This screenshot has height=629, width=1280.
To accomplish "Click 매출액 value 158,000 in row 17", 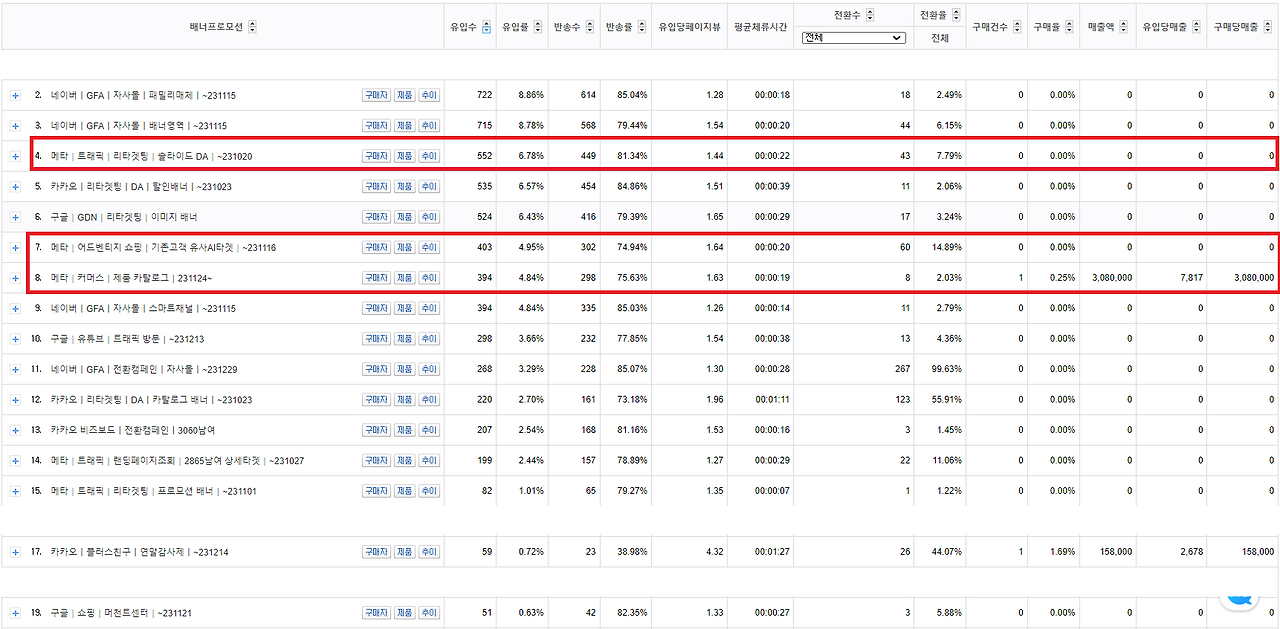I will pyautogui.click(x=1116, y=552).
